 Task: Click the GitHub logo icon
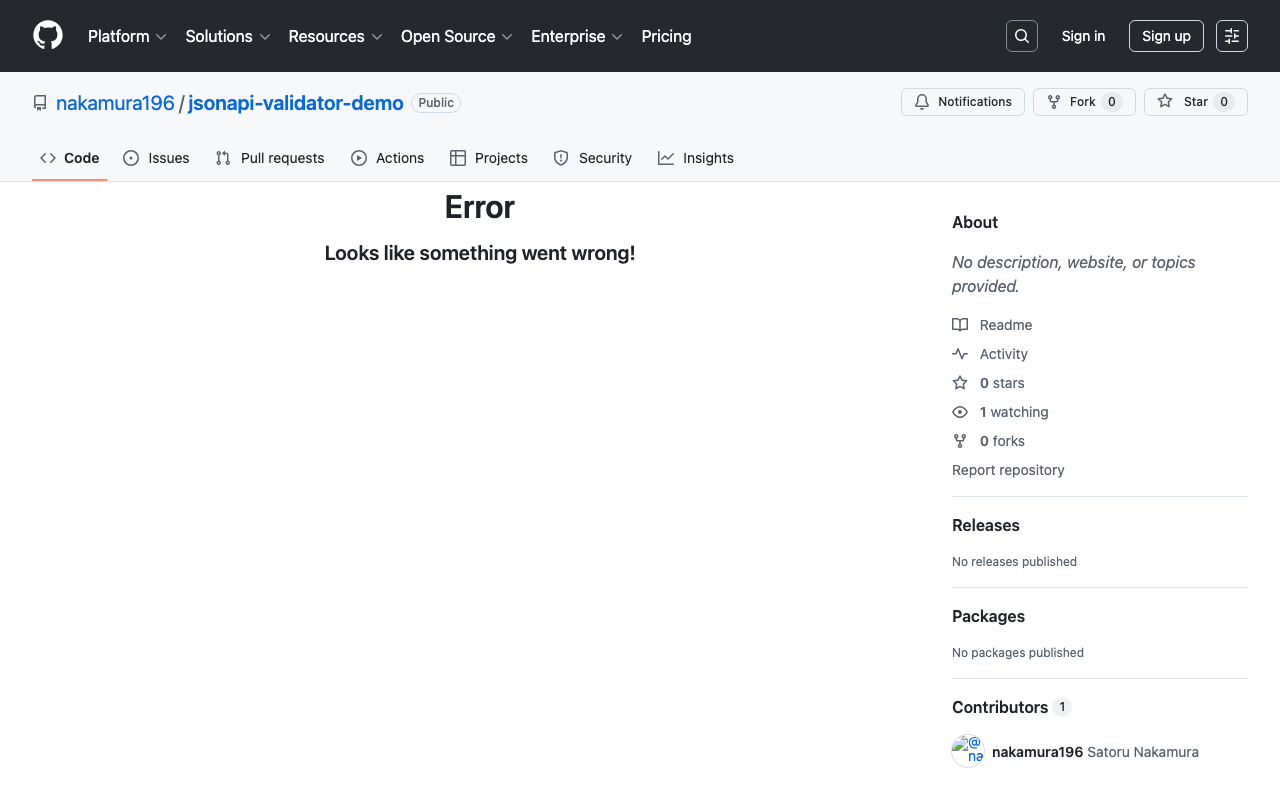[48, 36]
